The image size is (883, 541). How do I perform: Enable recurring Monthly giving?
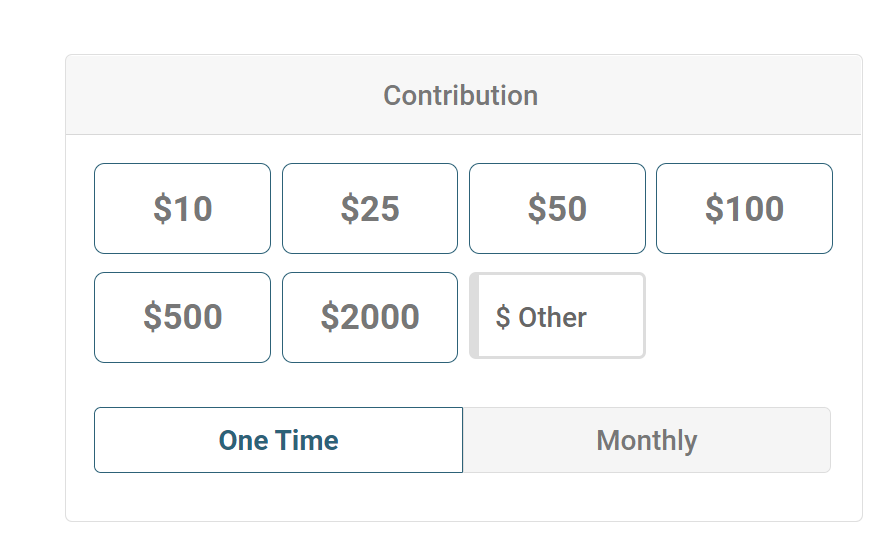coord(646,440)
